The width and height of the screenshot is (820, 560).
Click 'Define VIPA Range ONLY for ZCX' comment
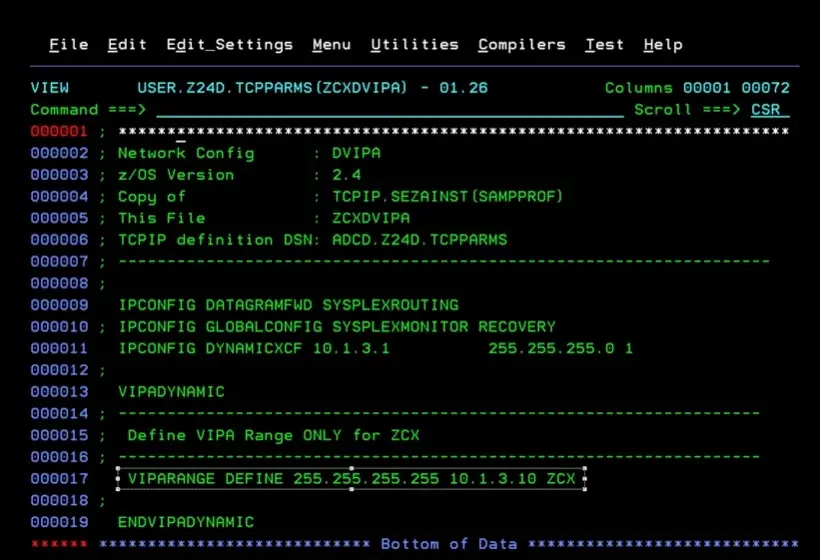pos(274,435)
